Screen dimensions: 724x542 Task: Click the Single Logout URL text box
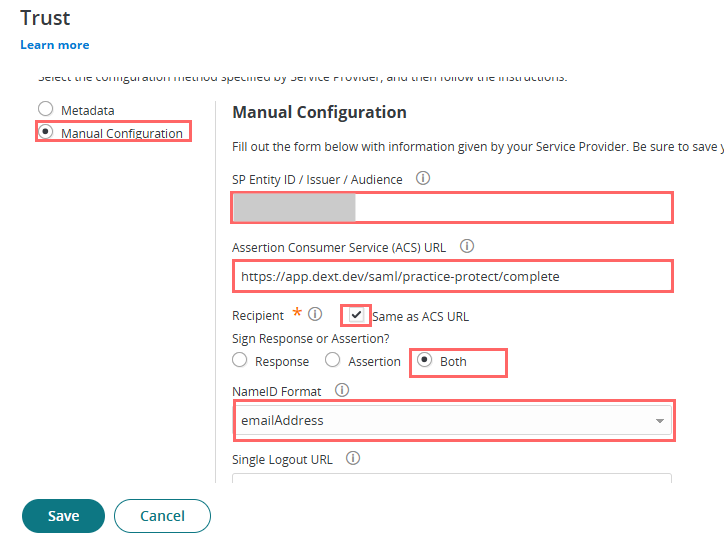(x=452, y=479)
